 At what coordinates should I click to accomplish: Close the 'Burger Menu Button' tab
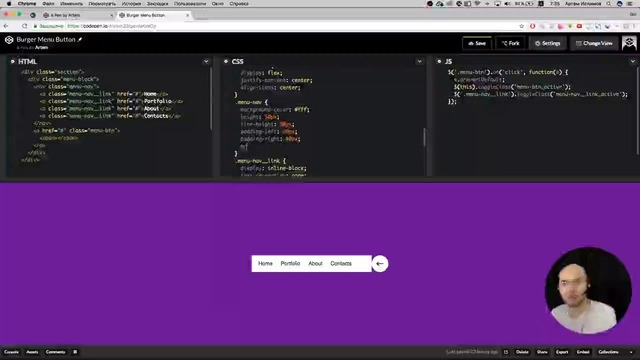coord(187,15)
